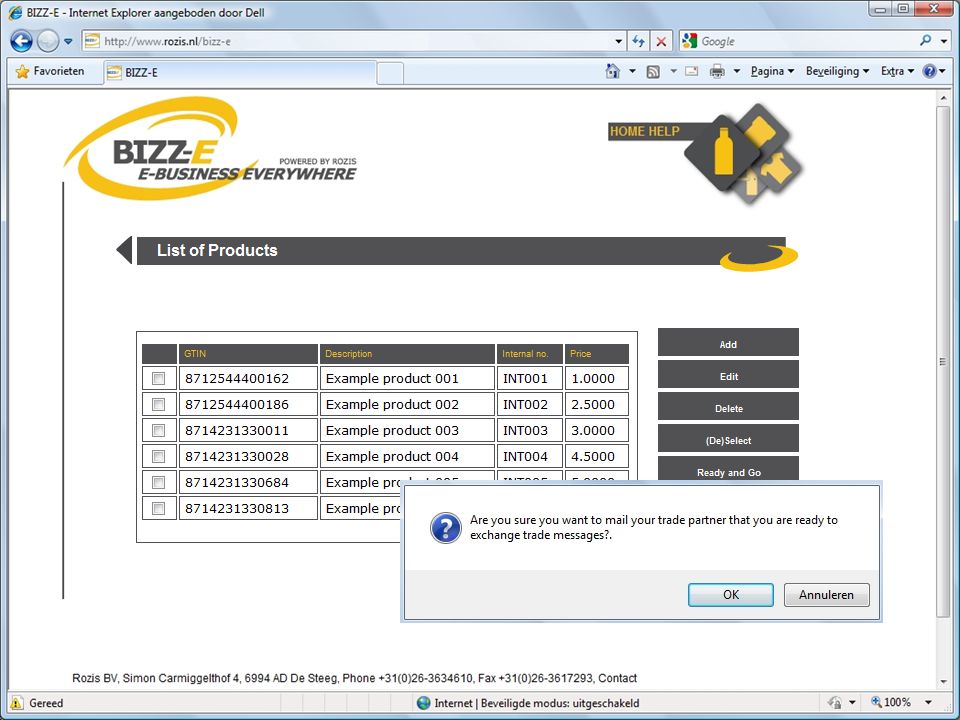Expand the zoom level dropdown arrow

click(929, 703)
